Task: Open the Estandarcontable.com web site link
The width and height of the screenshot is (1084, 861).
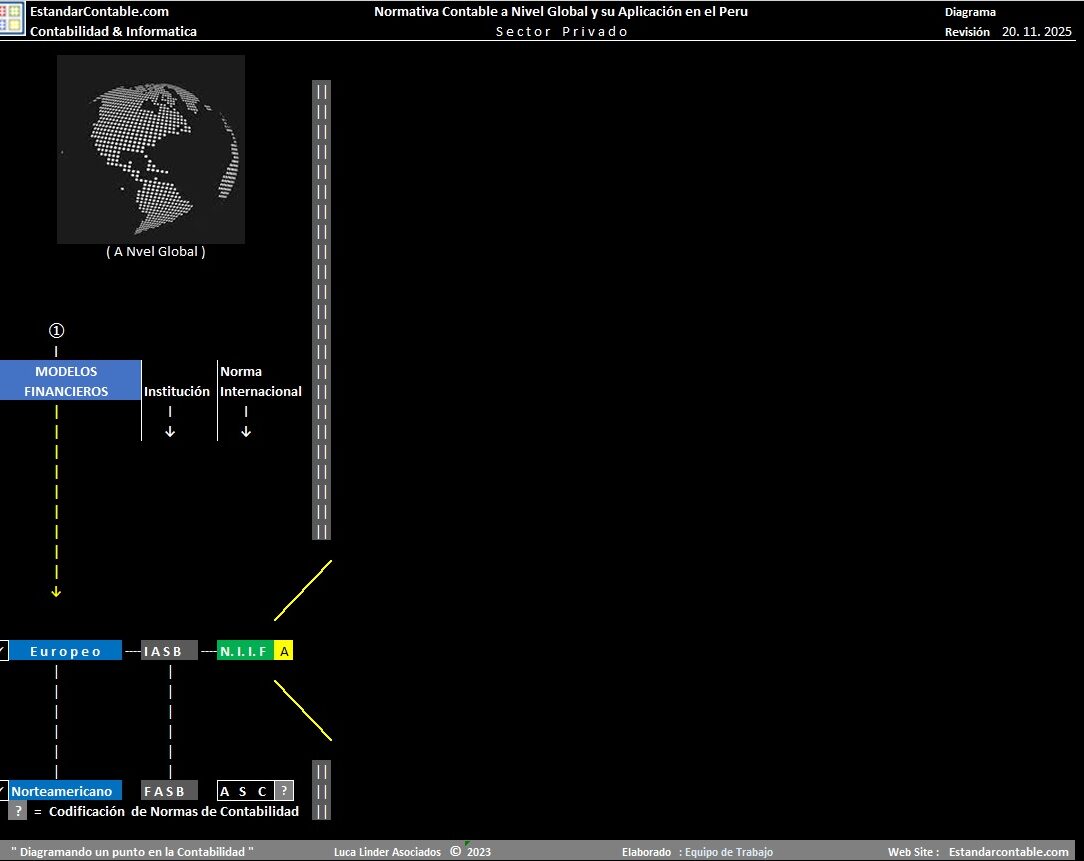Action: coord(1008,852)
